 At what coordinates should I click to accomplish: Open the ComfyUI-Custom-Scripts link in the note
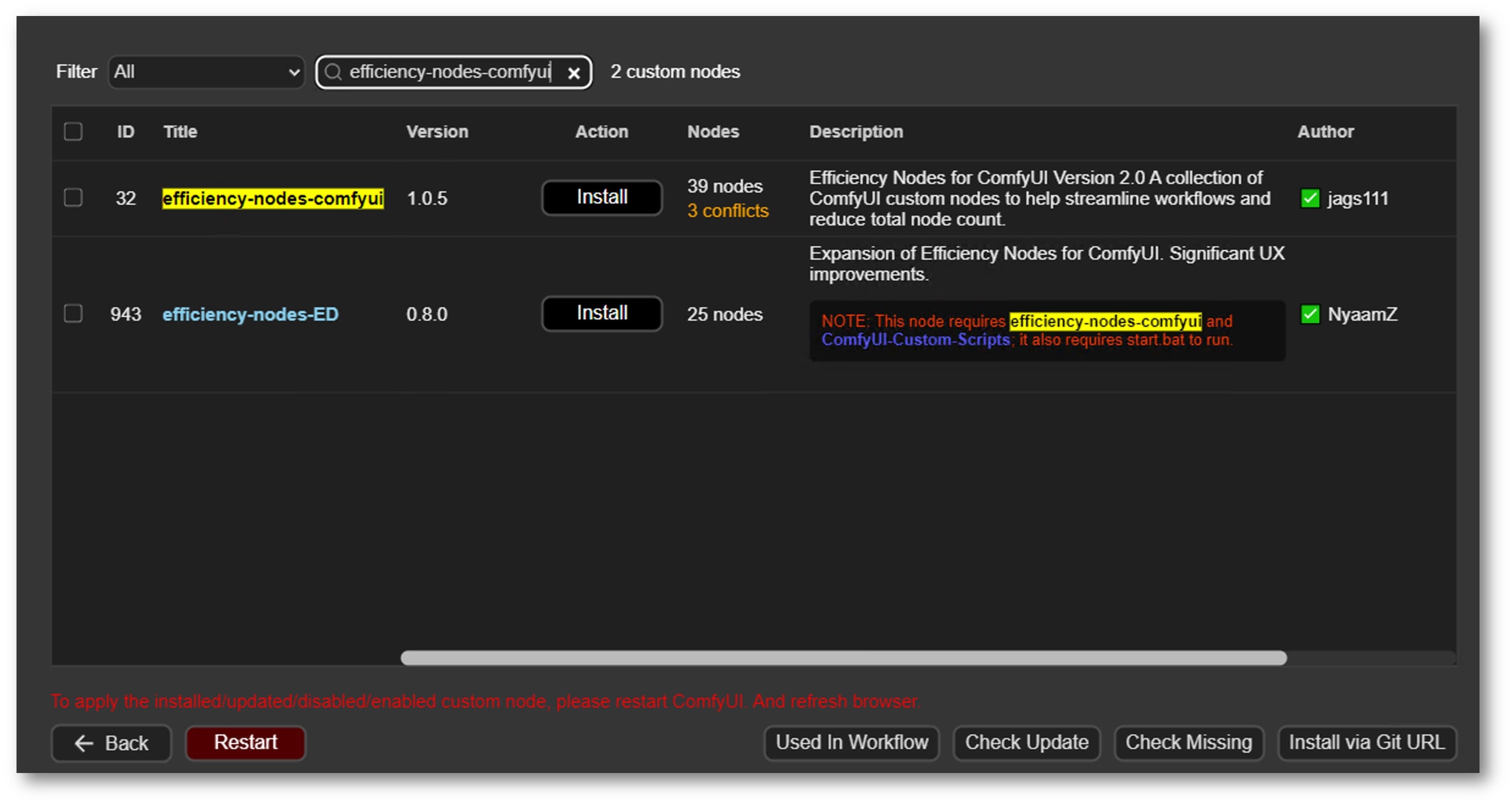(x=915, y=340)
